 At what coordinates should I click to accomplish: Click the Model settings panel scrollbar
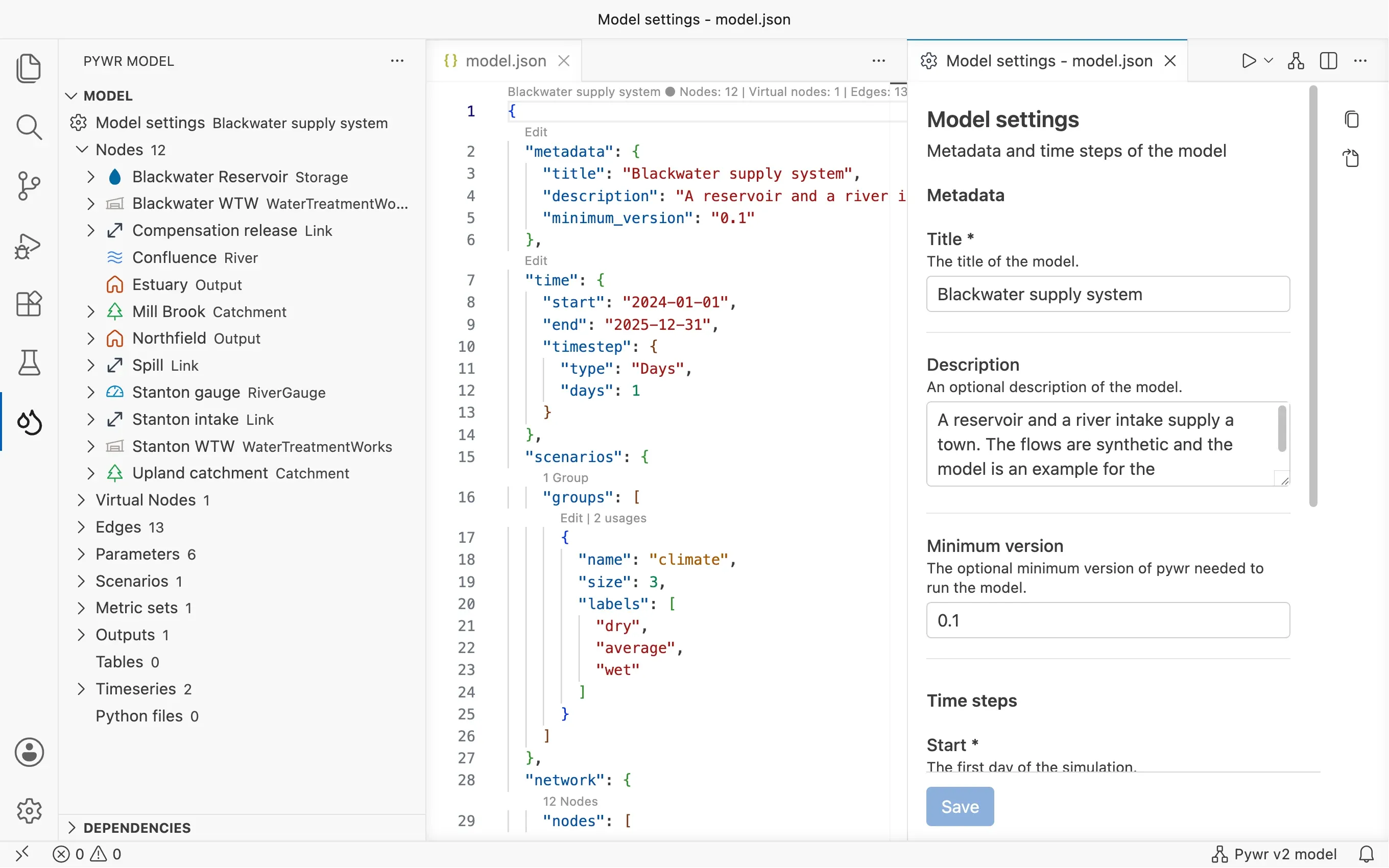[1313, 296]
